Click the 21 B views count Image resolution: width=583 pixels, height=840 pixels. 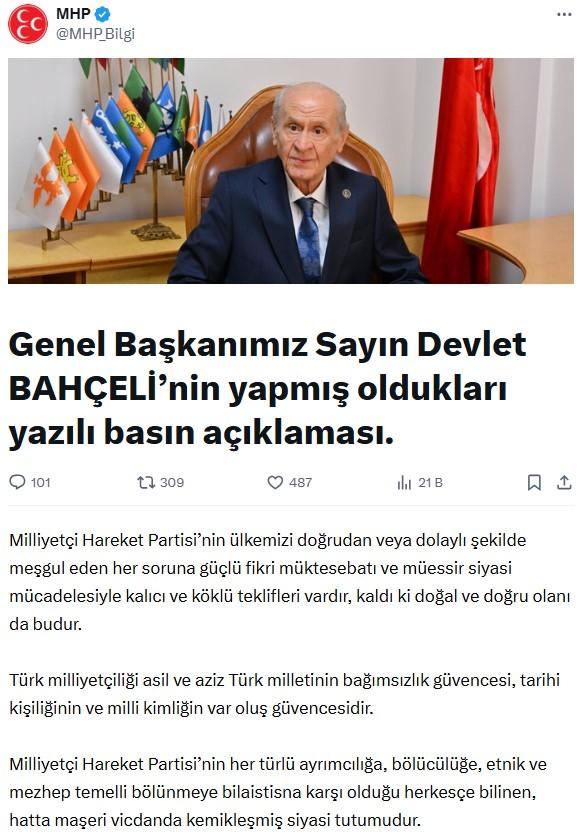pos(430,483)
